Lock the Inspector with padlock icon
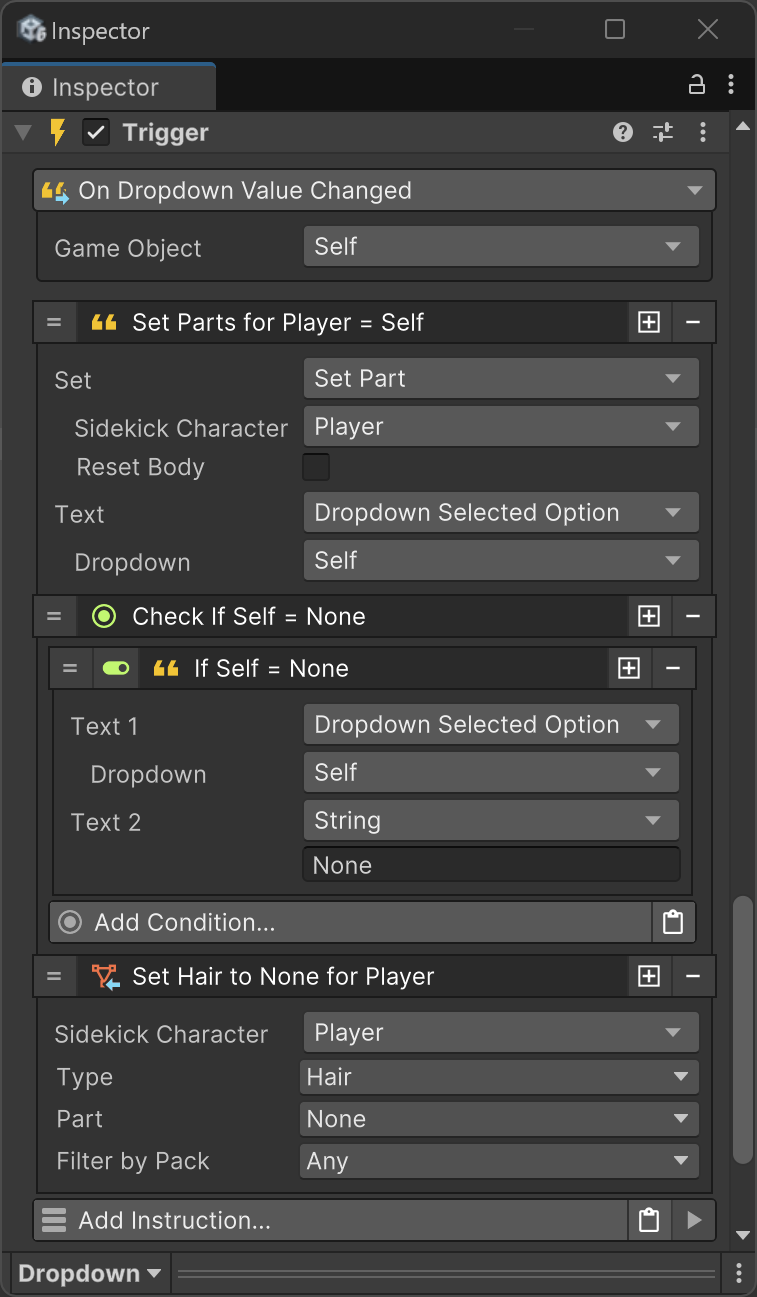The width and height of the screenshot is (757, 1297). 697,85
